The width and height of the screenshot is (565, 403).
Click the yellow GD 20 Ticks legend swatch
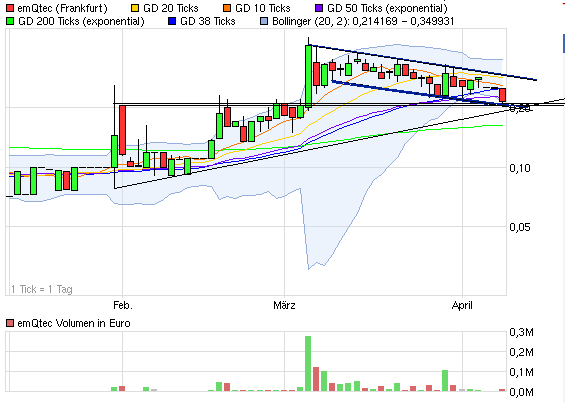tap(135, 8)
